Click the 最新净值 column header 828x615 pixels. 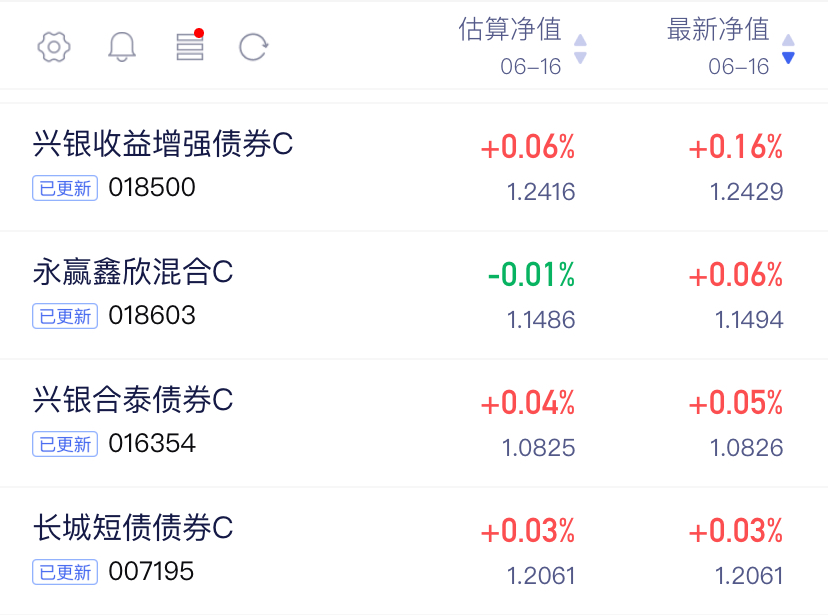718,29
